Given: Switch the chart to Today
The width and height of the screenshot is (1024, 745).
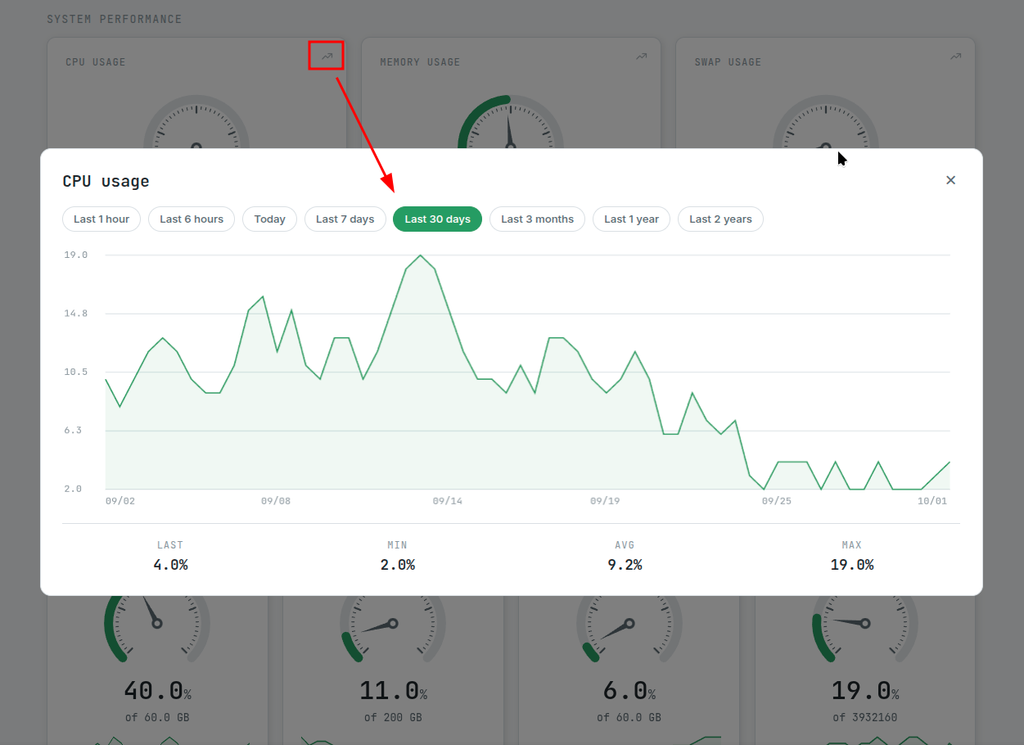Looking at the screenshot, I should (x=270, y=219).
